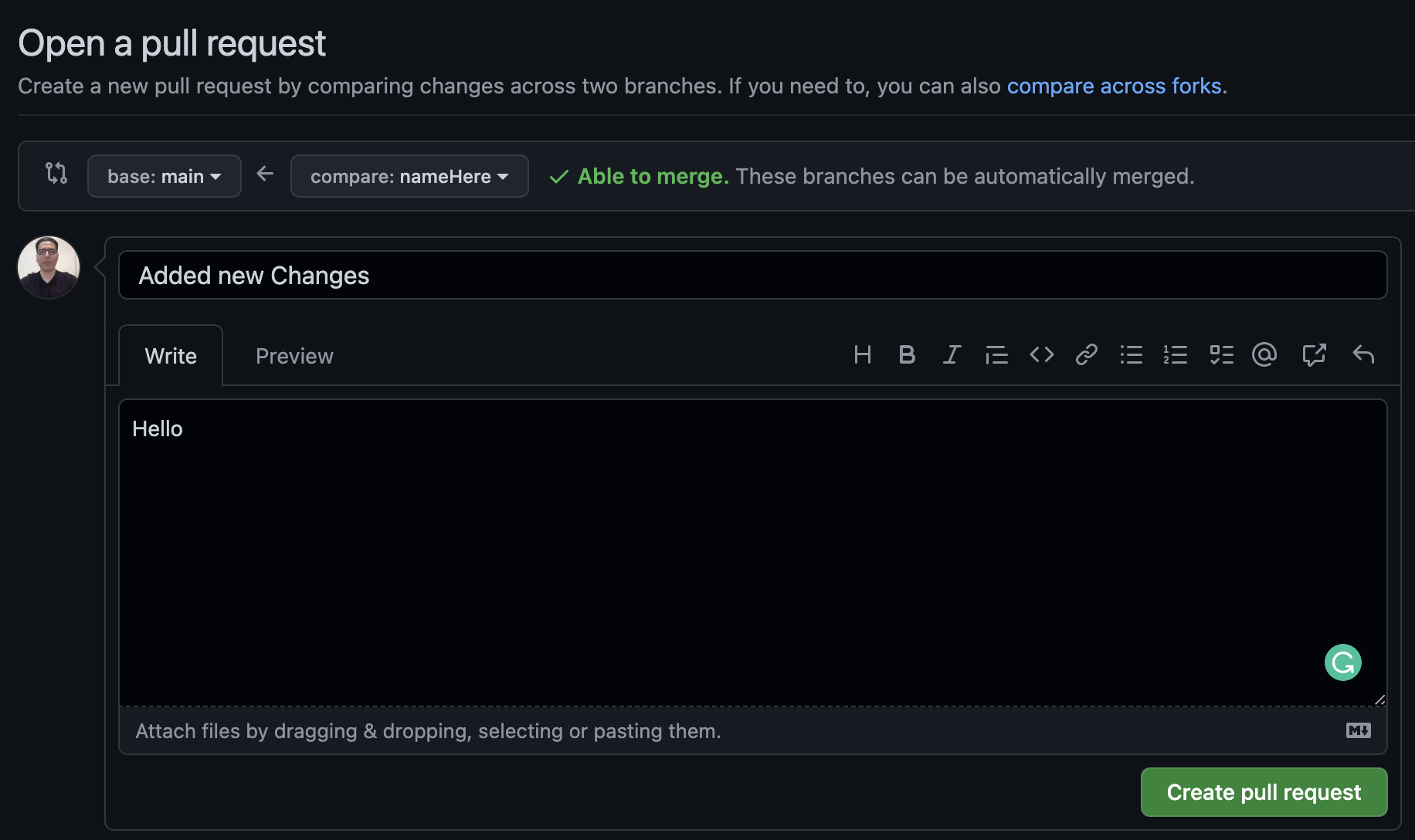This screenshot has width=1415, height=840.
Task: Reference an issue or pull request
Action: (x=1314, y=355)
